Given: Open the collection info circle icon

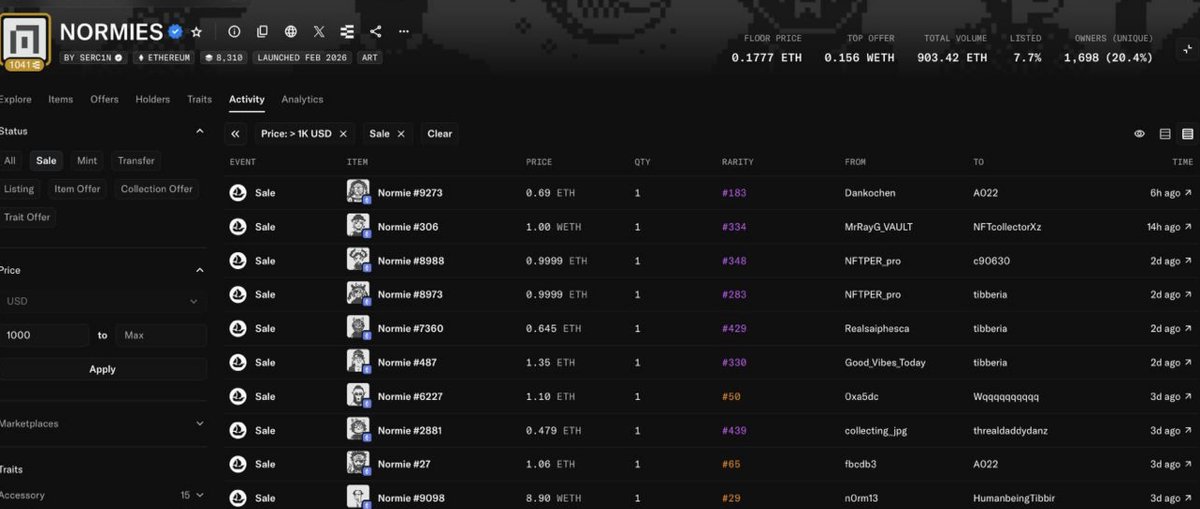Looking at the screenshot, I should coord(234,32).
